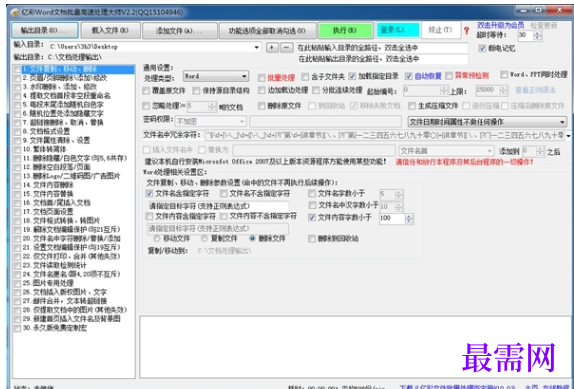Click the empty log output text area
Screen dimensions: 574x389
[355, 347]
